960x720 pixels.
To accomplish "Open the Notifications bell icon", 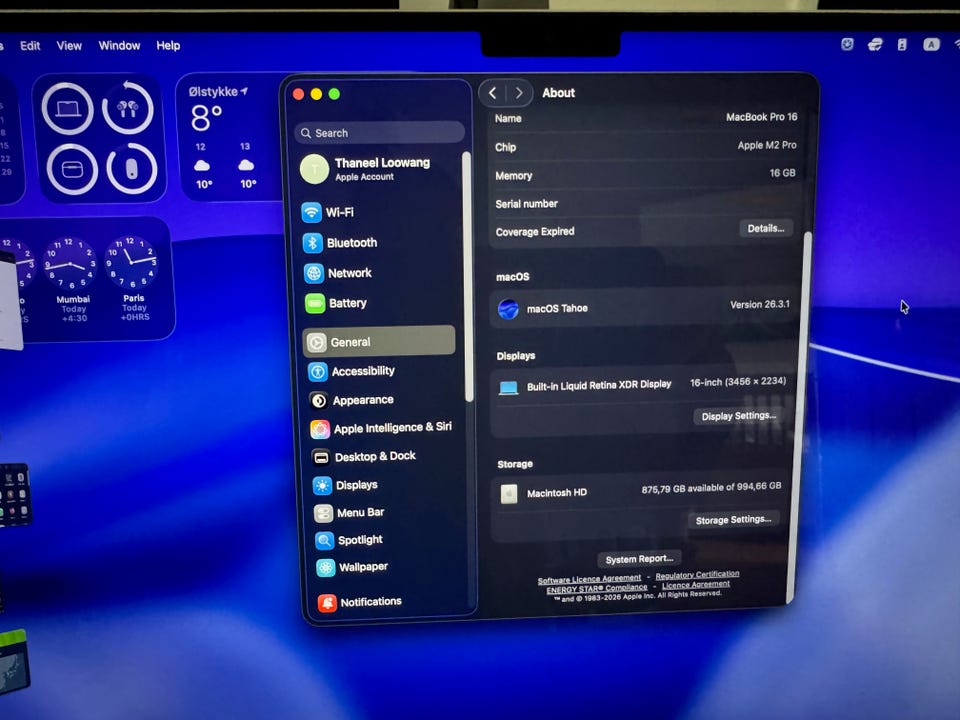I will [327, 603].
